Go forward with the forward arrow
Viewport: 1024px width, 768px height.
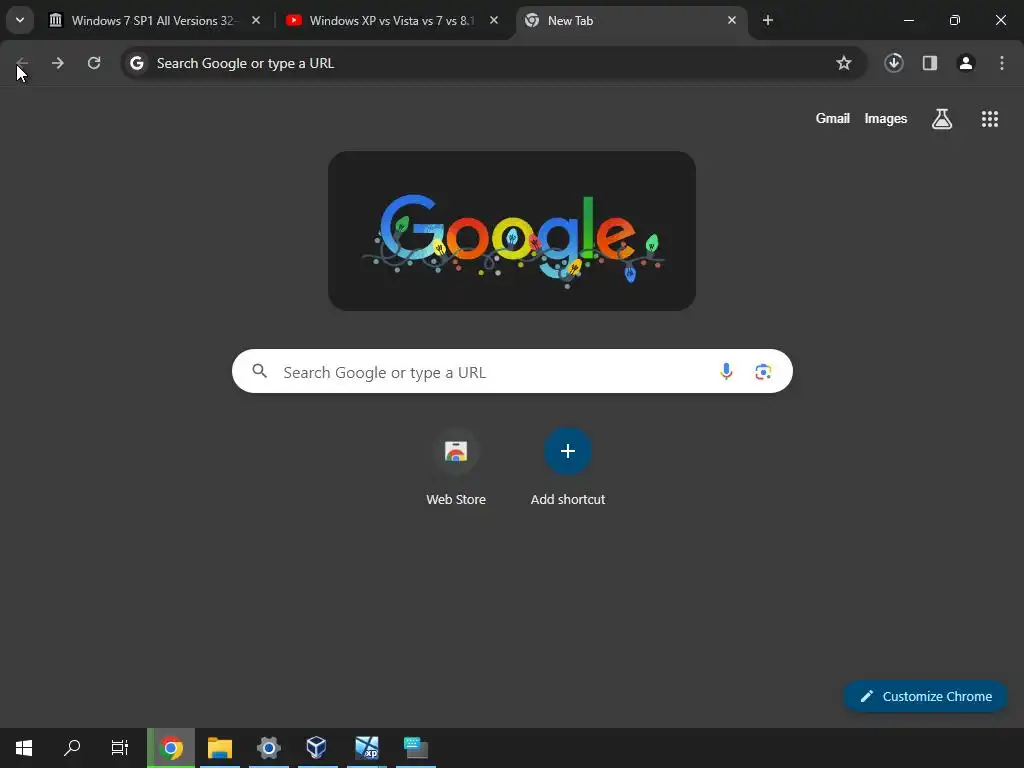[58, 63]
